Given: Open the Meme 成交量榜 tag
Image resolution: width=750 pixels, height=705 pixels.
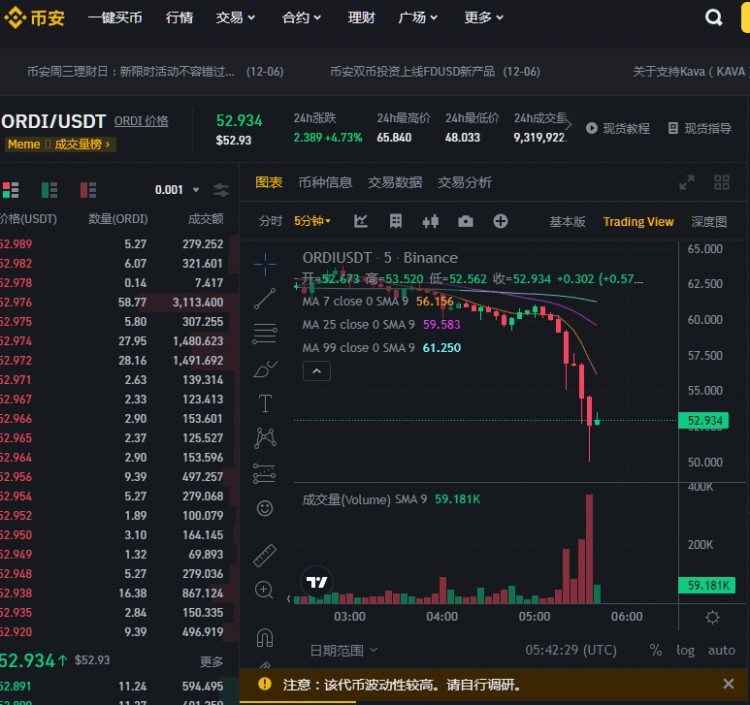Looking at the screenshot, I should [x=60, y=144].
